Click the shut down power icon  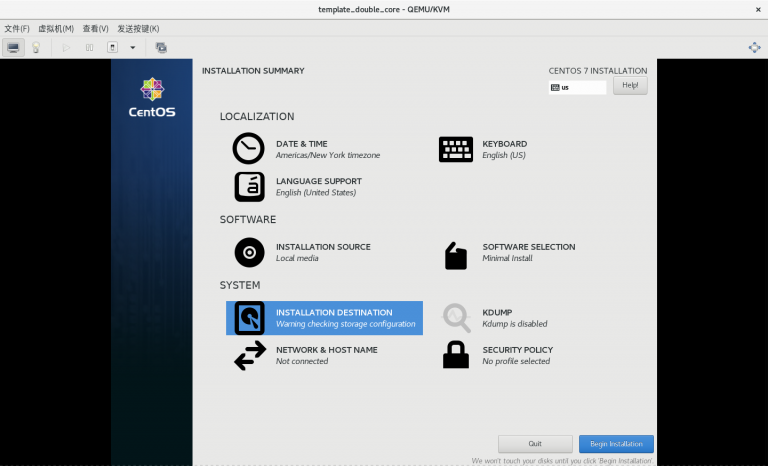coord(112,48)
